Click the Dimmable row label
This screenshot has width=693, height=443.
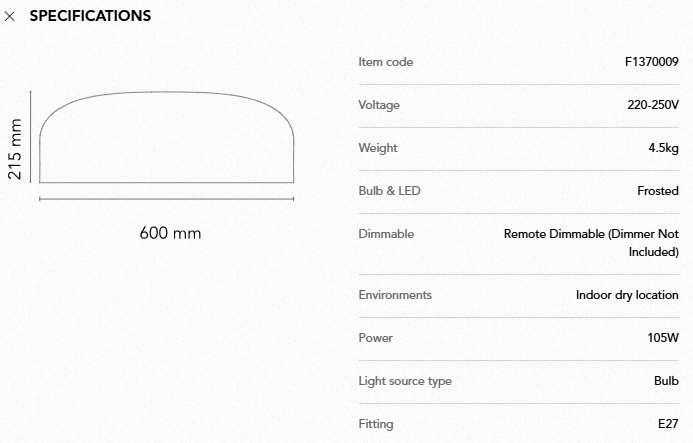(386, 234)
